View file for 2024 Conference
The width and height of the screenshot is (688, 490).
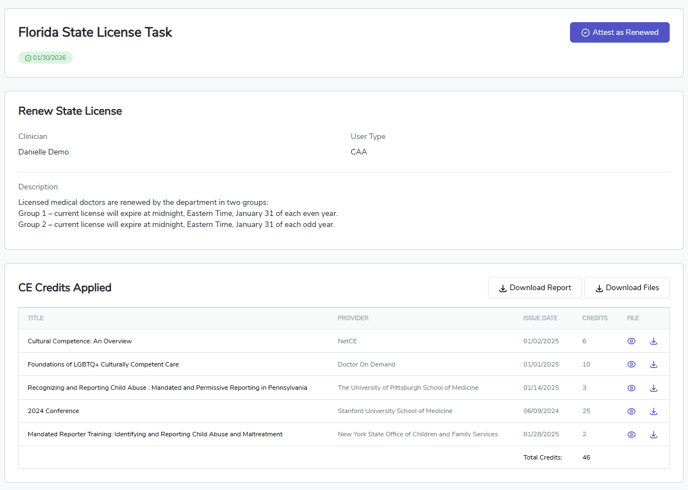631,411
